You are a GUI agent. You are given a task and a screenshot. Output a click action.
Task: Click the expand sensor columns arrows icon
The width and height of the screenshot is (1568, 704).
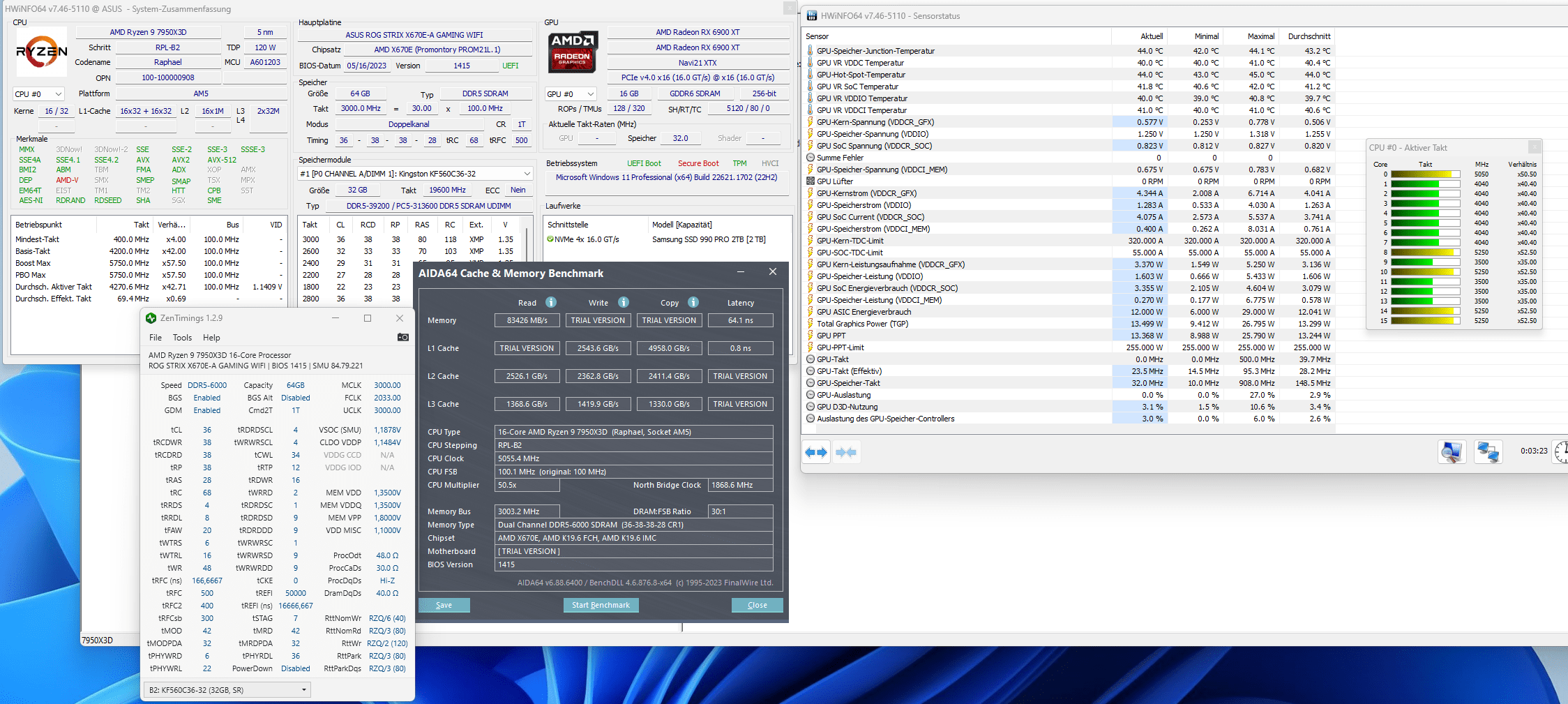click(x=816, y=452)
